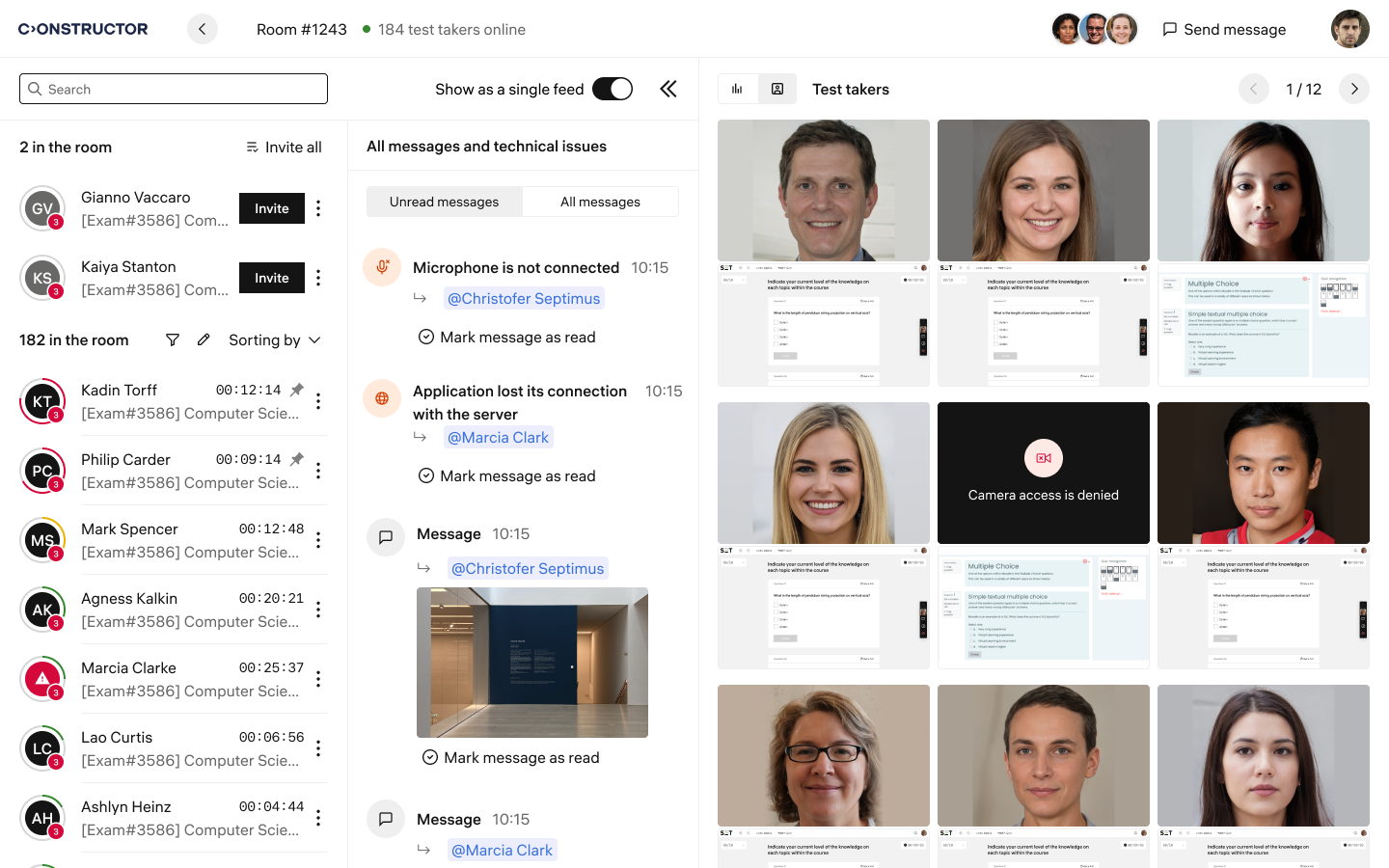Image resolution: width=1389 pixels, height=868 pixels.
Task: Open options menu for Marcia Clarke
Action: coord(318,679)
